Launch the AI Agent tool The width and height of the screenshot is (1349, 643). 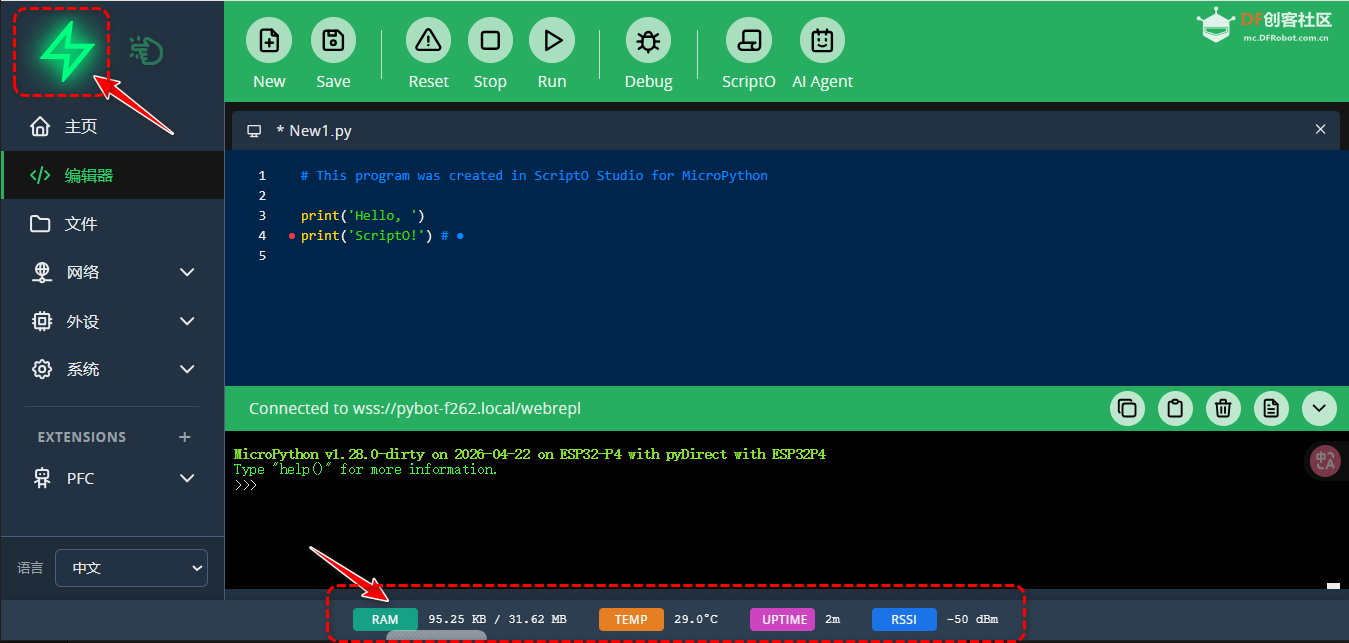(x=822, y=41)
